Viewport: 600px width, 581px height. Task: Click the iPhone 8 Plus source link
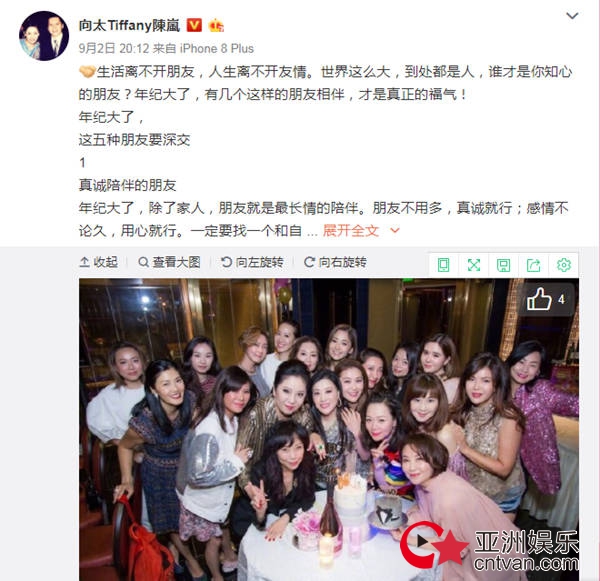(x=217, y=49)
